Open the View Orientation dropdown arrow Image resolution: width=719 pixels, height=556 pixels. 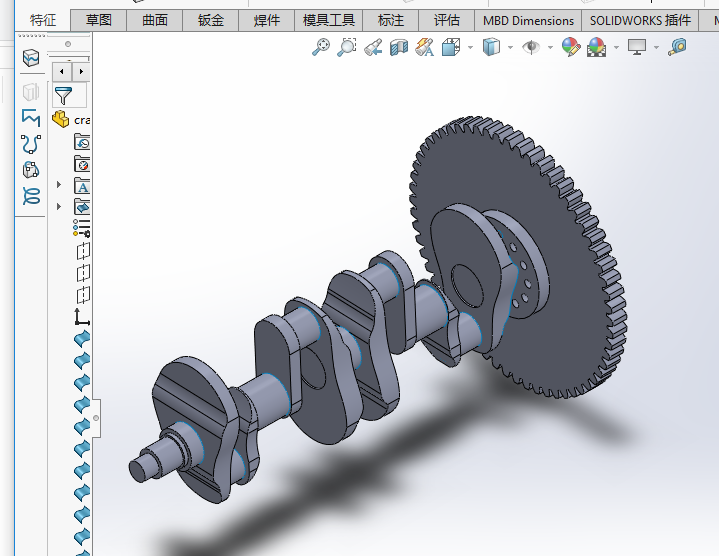(470, 47)
